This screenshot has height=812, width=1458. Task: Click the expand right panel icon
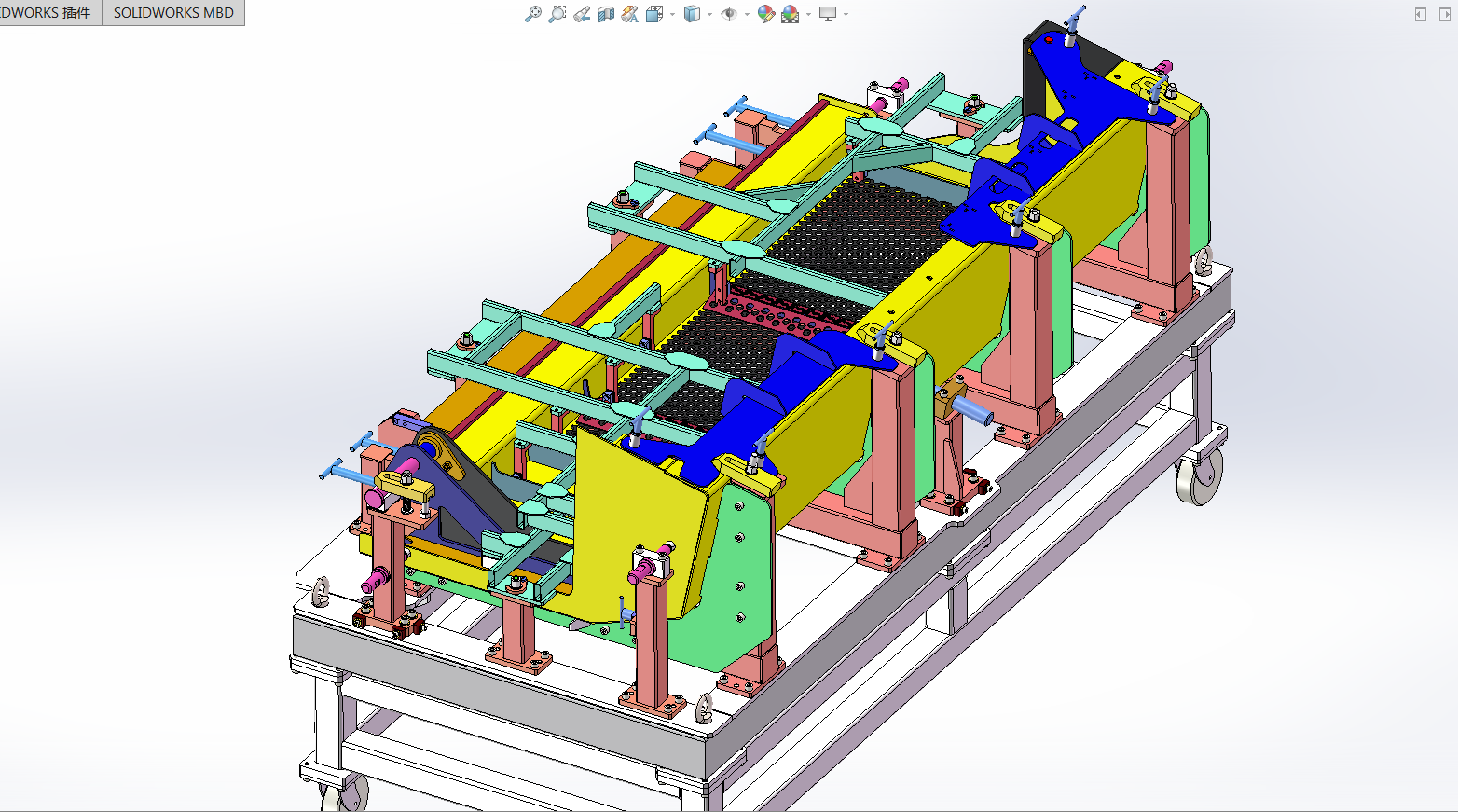tap(1445, 14)
